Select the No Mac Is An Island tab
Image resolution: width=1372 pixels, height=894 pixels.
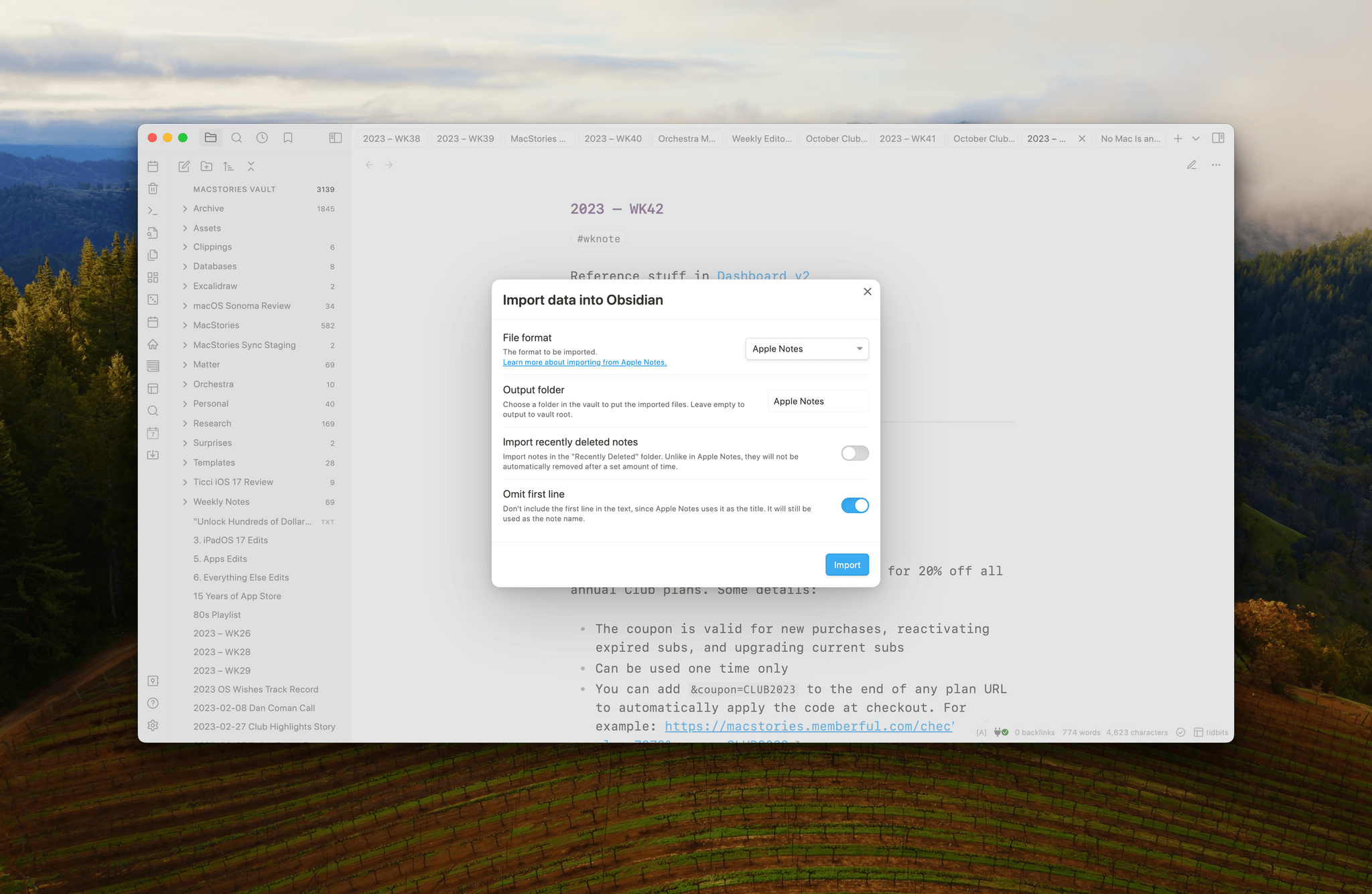(1130, 138)
